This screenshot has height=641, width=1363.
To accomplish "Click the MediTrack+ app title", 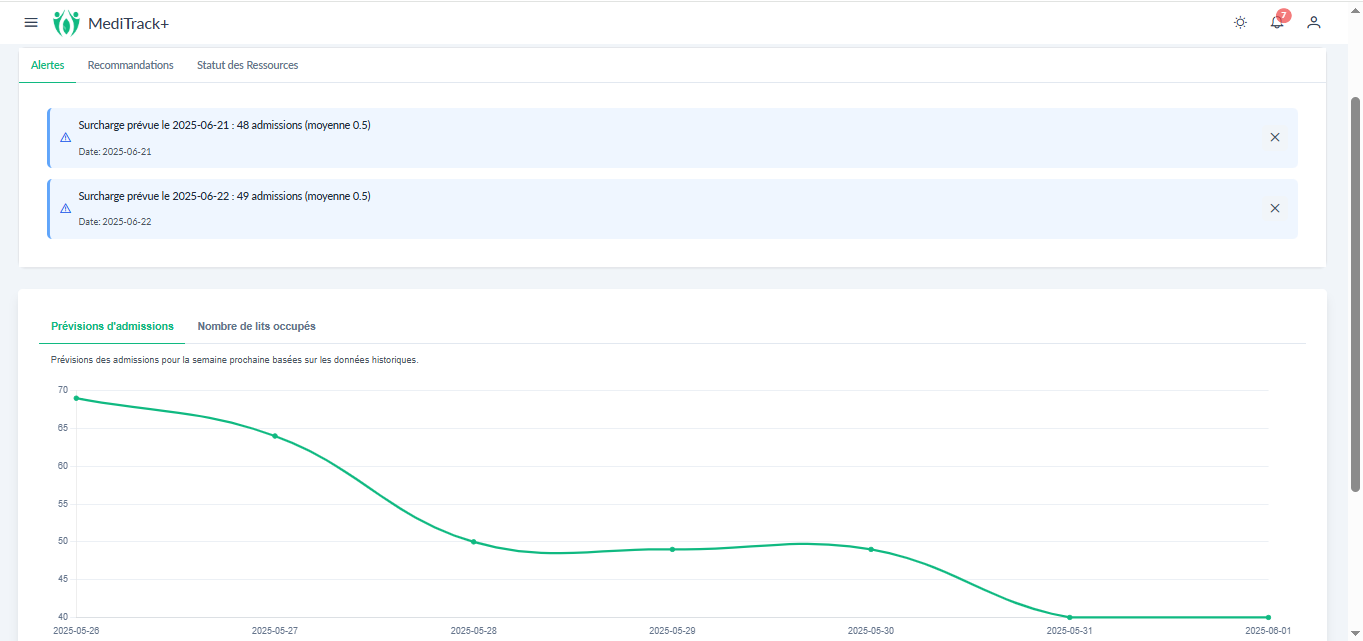I will pyautogui.click(x=129, y=23).
